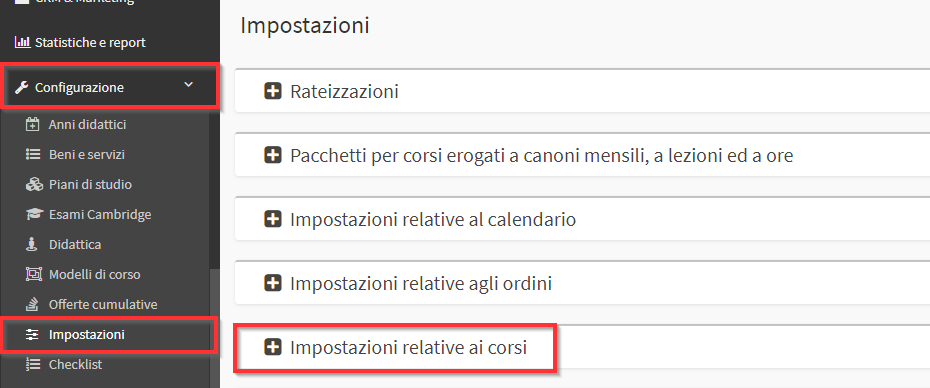The width and height of the screenshot is (930, 388).
Task: Click the Configurazione wrench icon
Action: (x=22, y=88)
